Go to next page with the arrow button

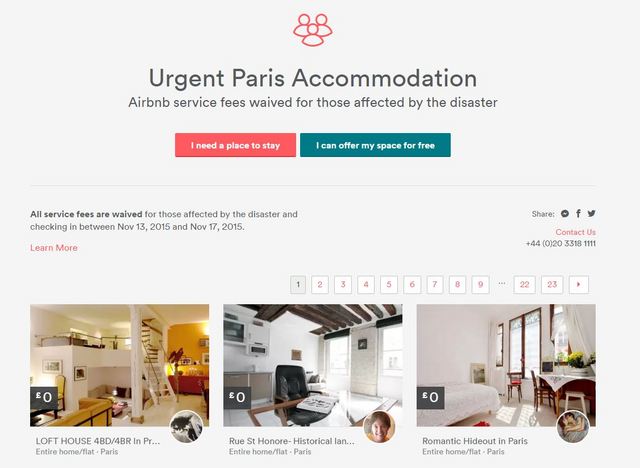(578, 284)
